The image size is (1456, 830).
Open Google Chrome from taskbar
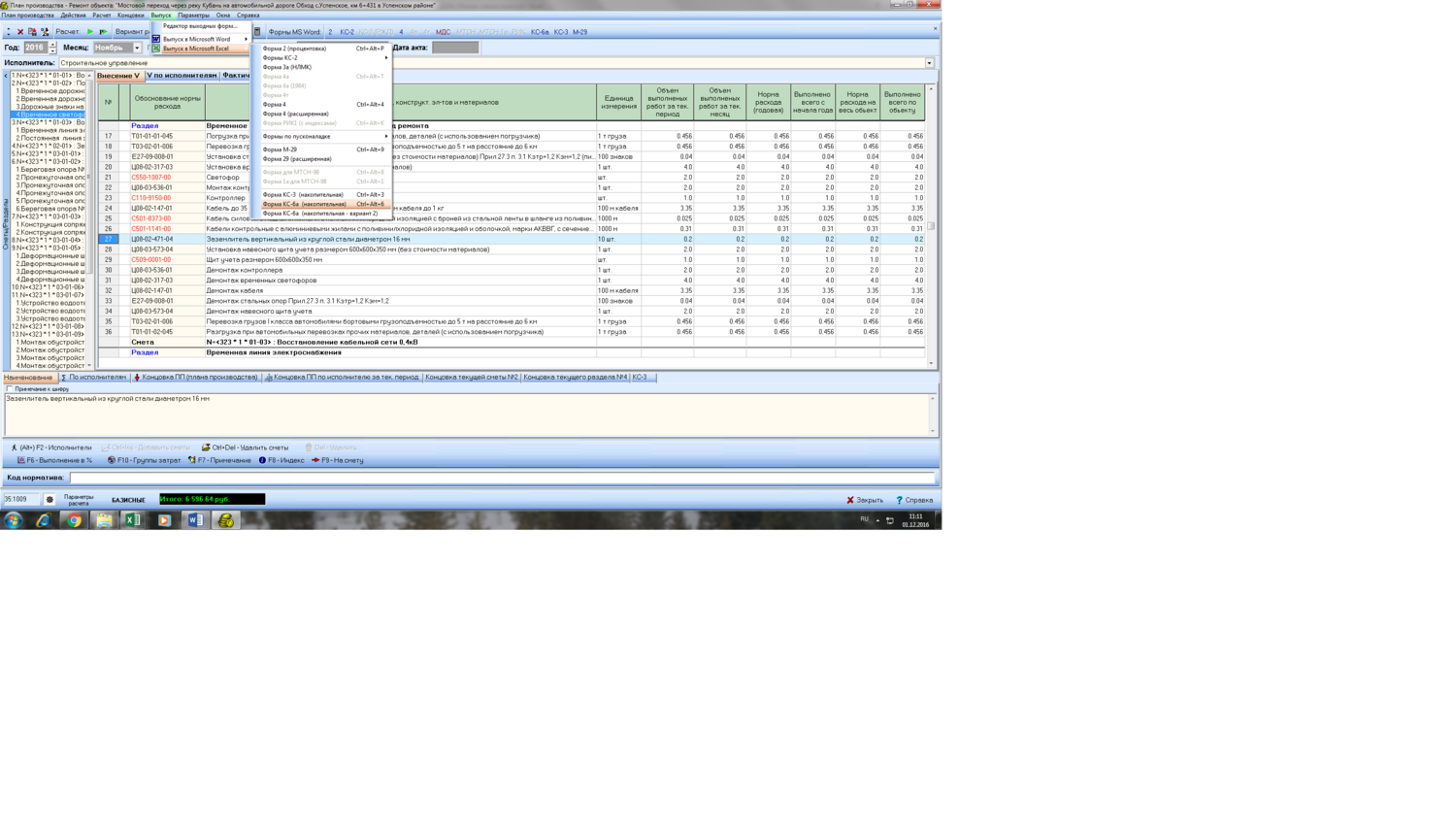click(x=74, y=520)
